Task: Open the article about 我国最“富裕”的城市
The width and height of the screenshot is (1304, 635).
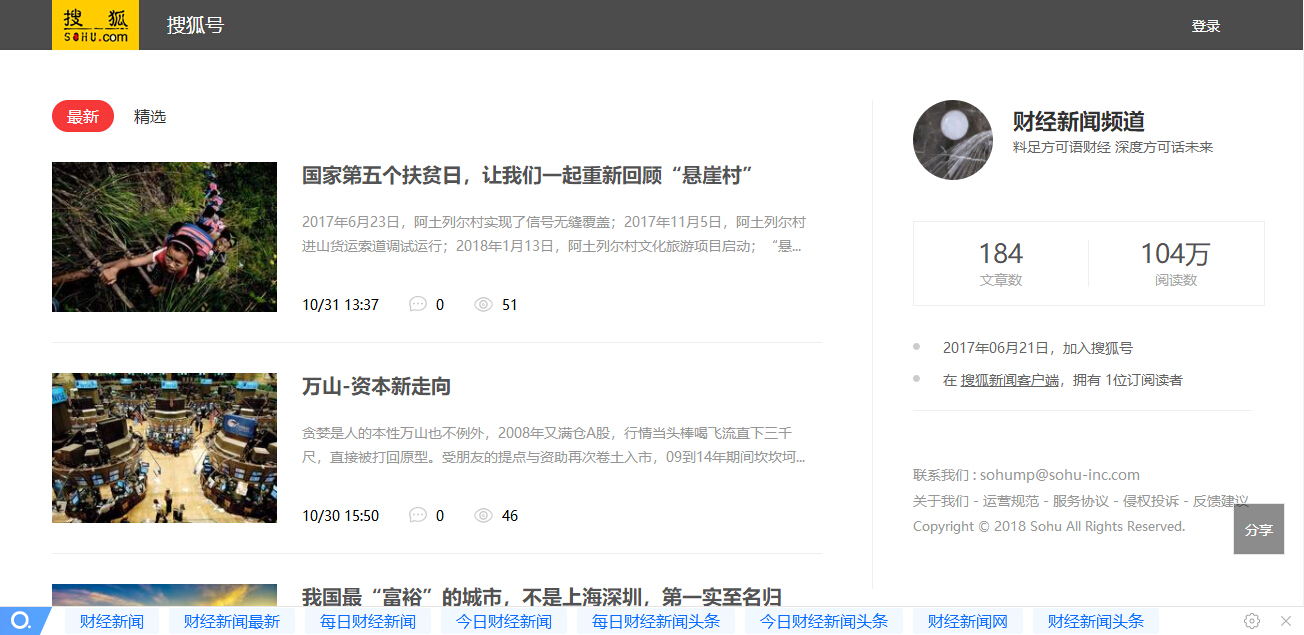Action: pyautogui.click(x=542, y=596)
